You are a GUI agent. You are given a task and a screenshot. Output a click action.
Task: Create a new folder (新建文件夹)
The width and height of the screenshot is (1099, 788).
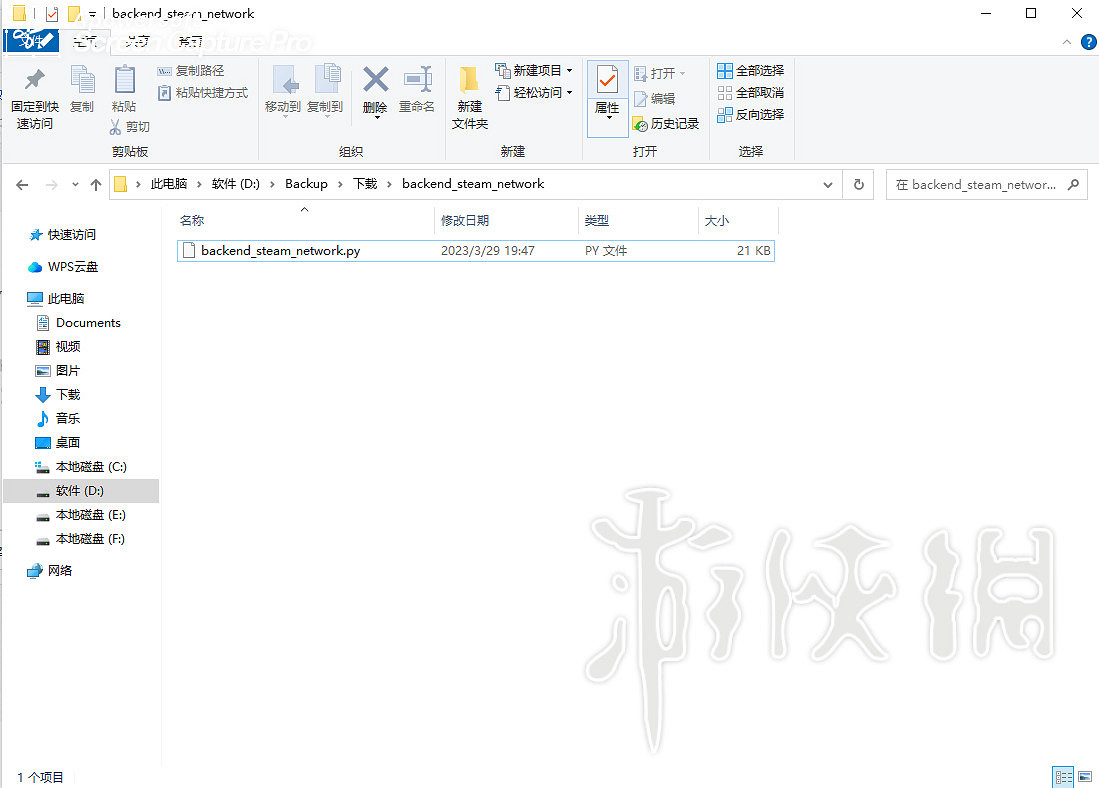[x=469, y=95]
